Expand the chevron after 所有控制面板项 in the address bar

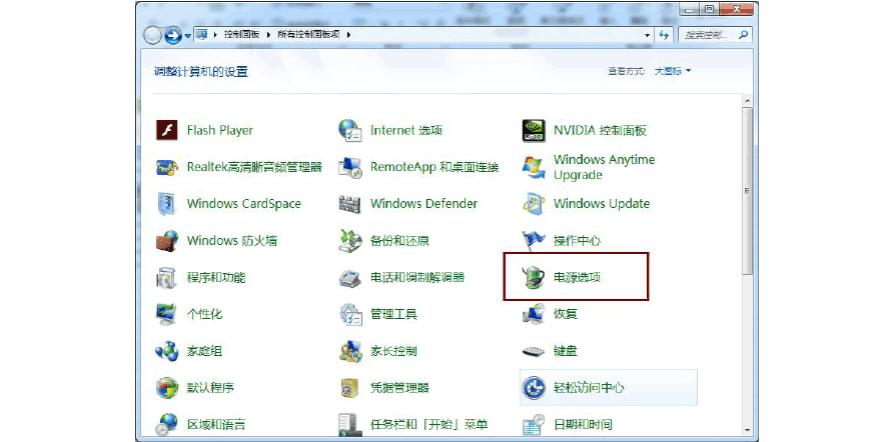pyautogui.click(x=348, y=35)
